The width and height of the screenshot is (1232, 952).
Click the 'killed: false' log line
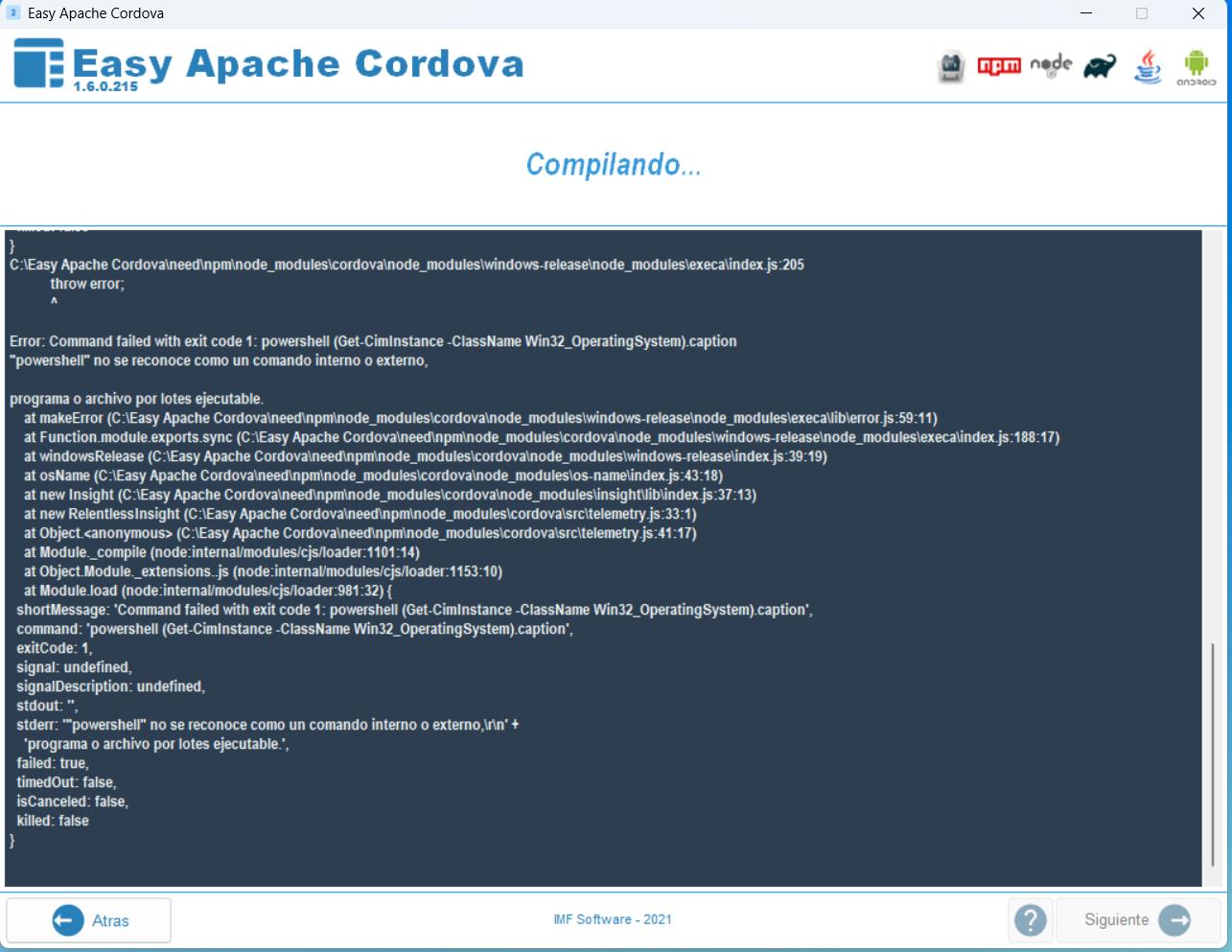point(53,821)
